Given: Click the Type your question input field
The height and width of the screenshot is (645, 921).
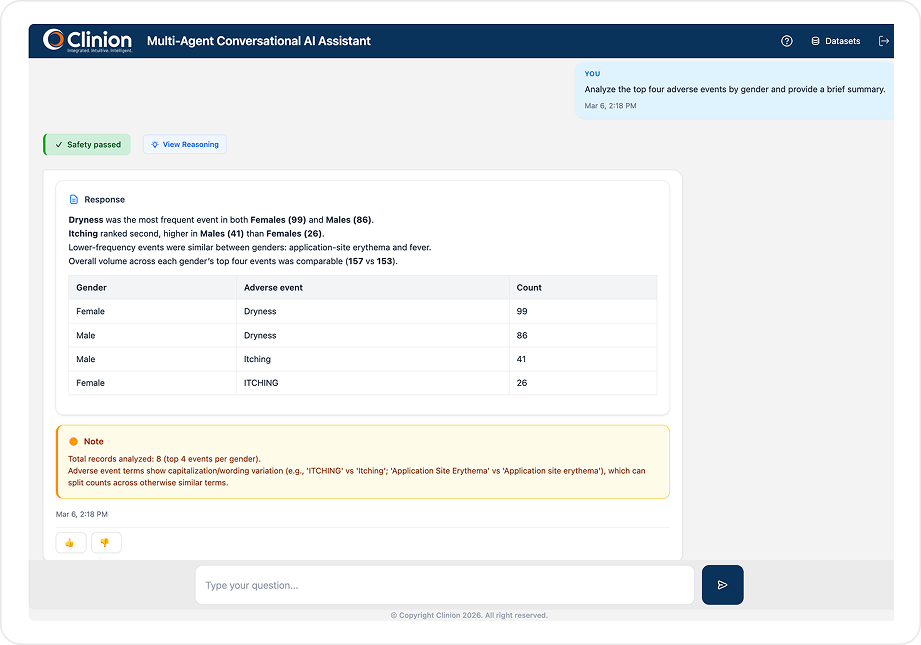Looking at the screenshot, I should (445, 584).
